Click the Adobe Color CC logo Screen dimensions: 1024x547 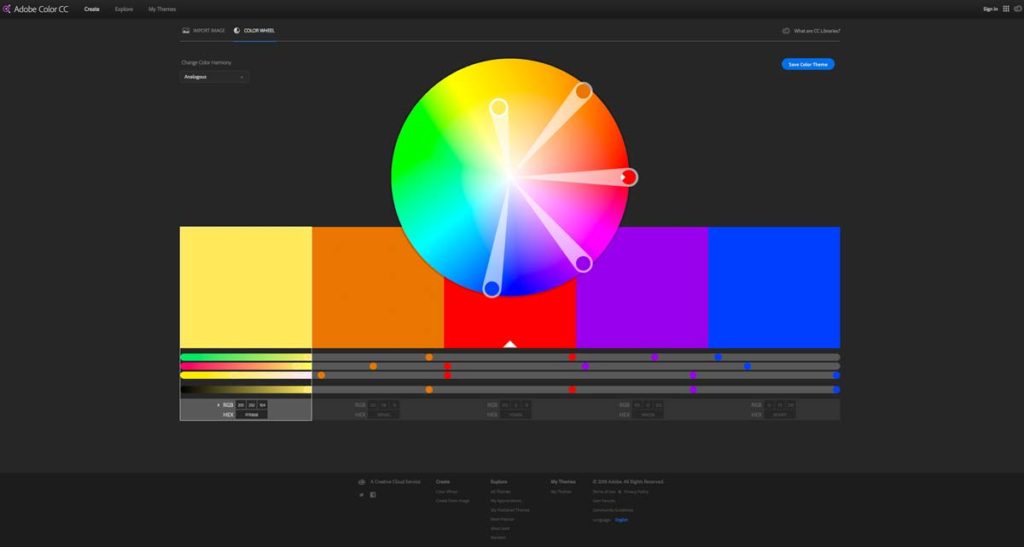coord(35,9)
